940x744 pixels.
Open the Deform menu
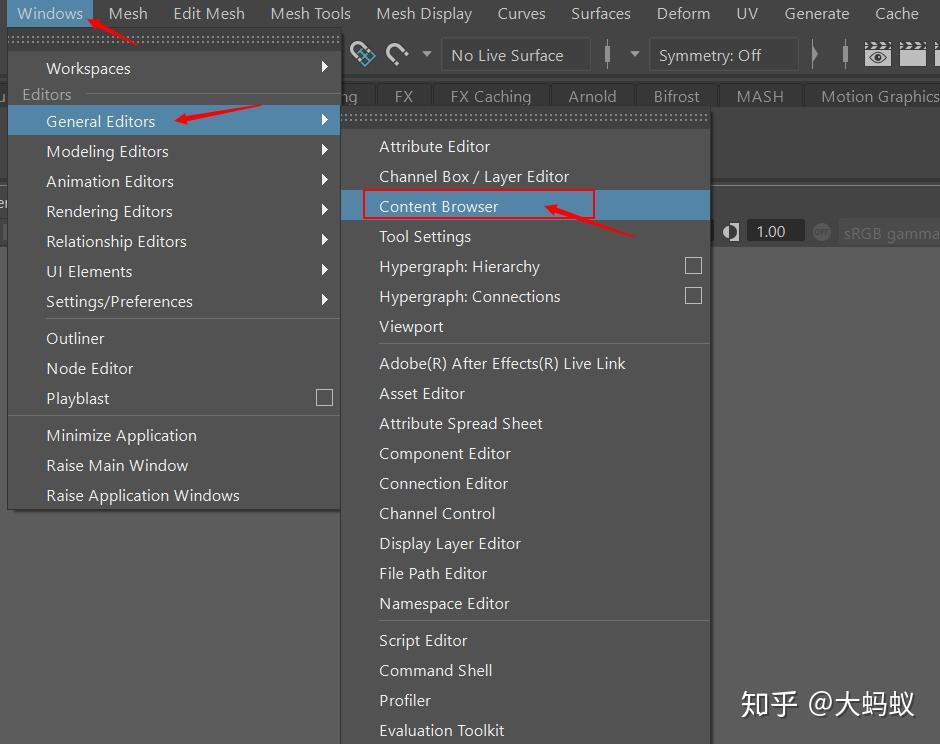(x=683, y=13)
